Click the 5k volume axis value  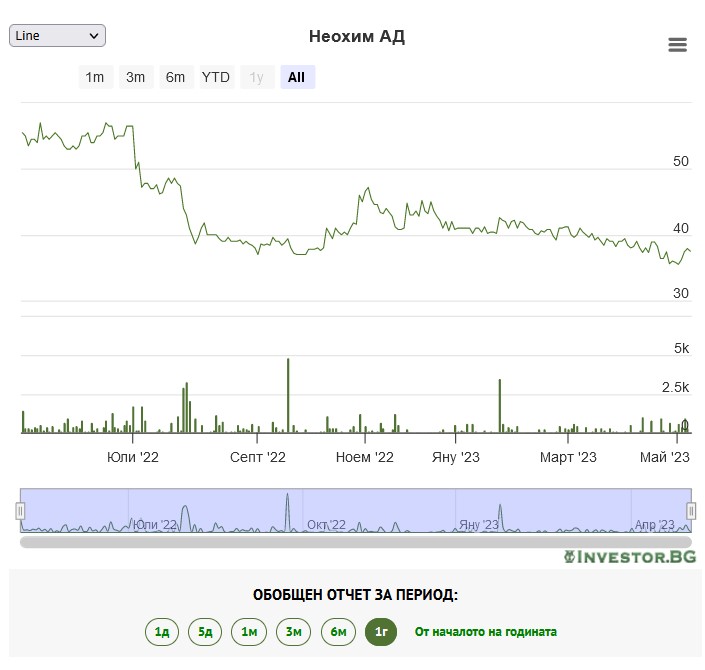tap(682, 348)
